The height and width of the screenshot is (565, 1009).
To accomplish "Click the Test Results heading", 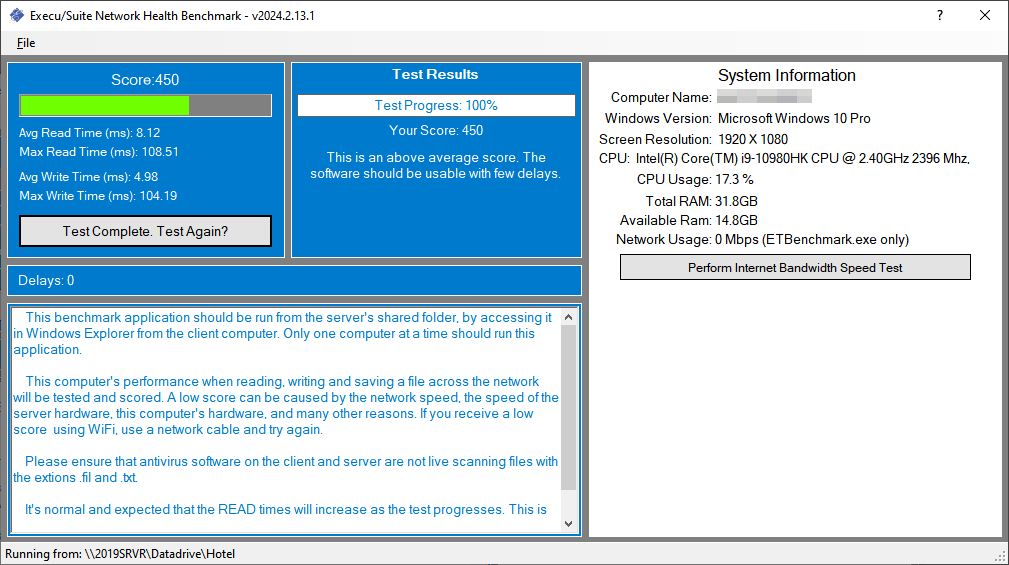I will pos(435,75).
